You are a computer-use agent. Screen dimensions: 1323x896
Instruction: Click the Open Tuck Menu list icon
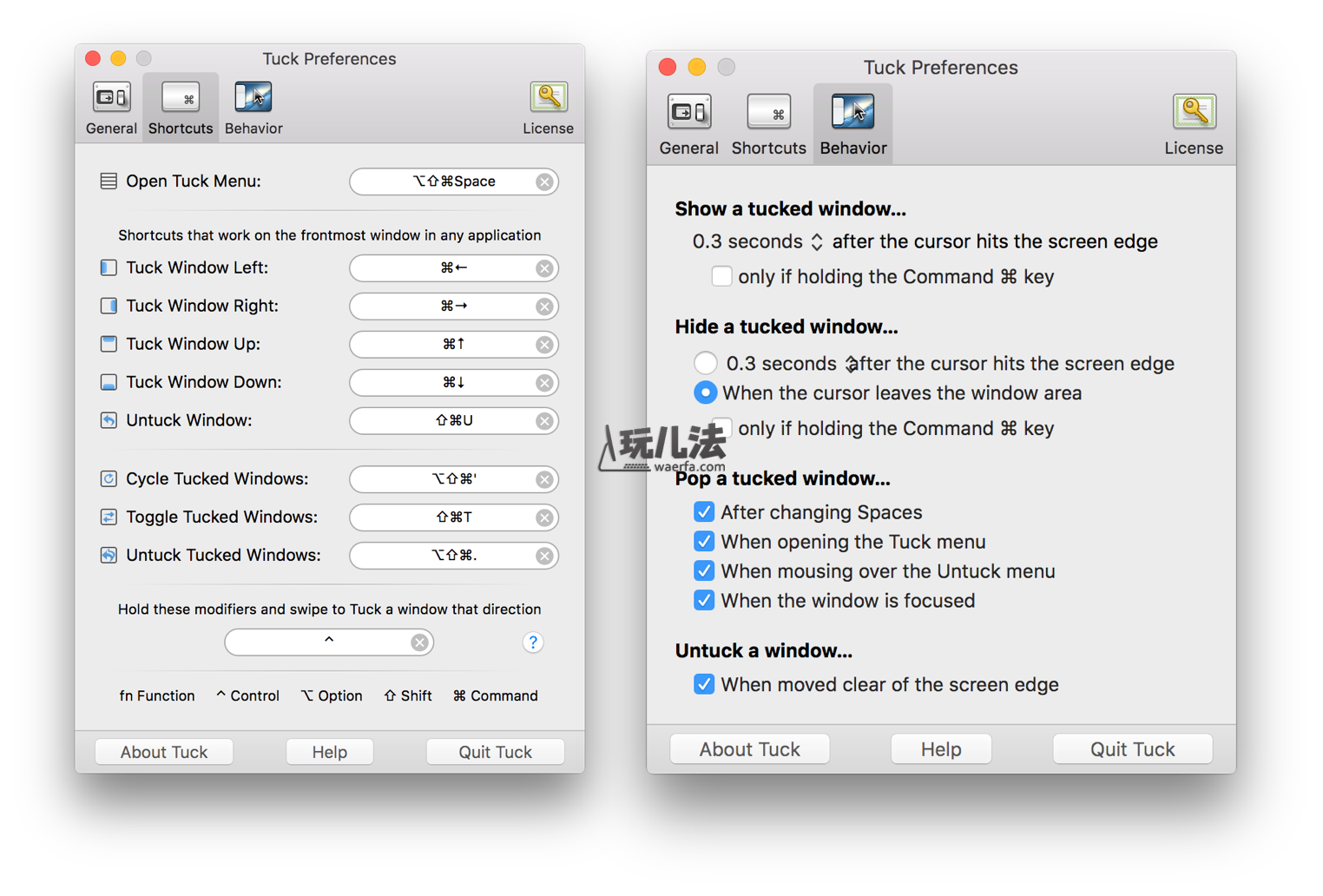pyautogui.click(x=109, y=181)
